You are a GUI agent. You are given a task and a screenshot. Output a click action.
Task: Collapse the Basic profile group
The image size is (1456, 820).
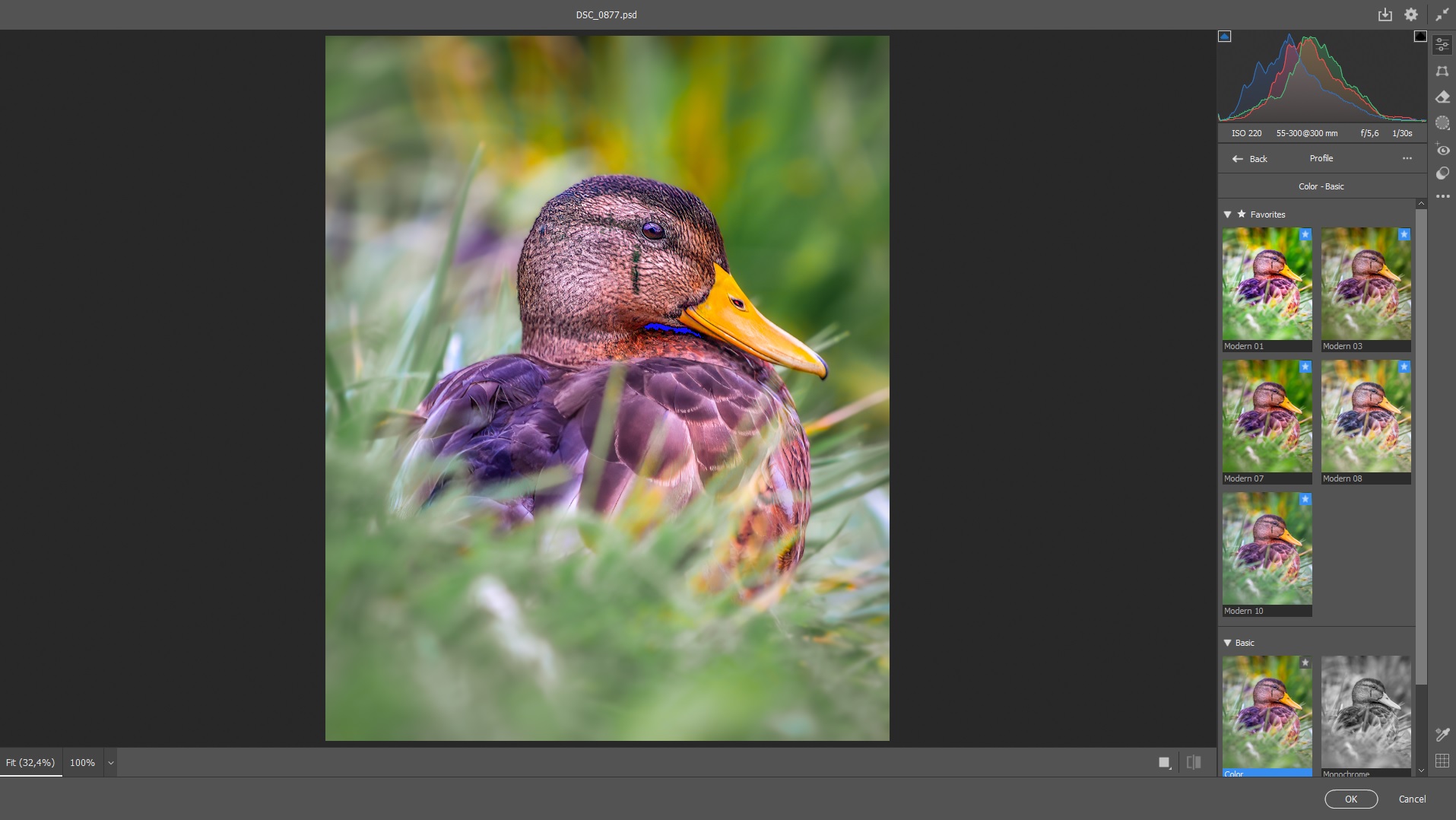(x=1227, y=643)
